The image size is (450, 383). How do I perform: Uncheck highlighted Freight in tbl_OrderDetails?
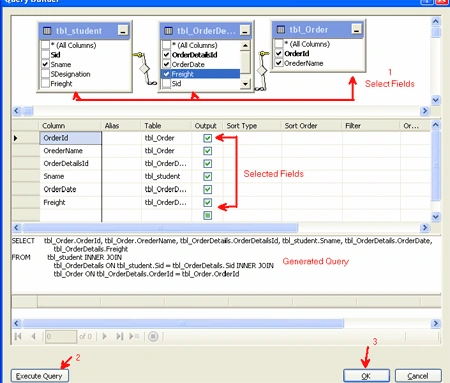166,74
